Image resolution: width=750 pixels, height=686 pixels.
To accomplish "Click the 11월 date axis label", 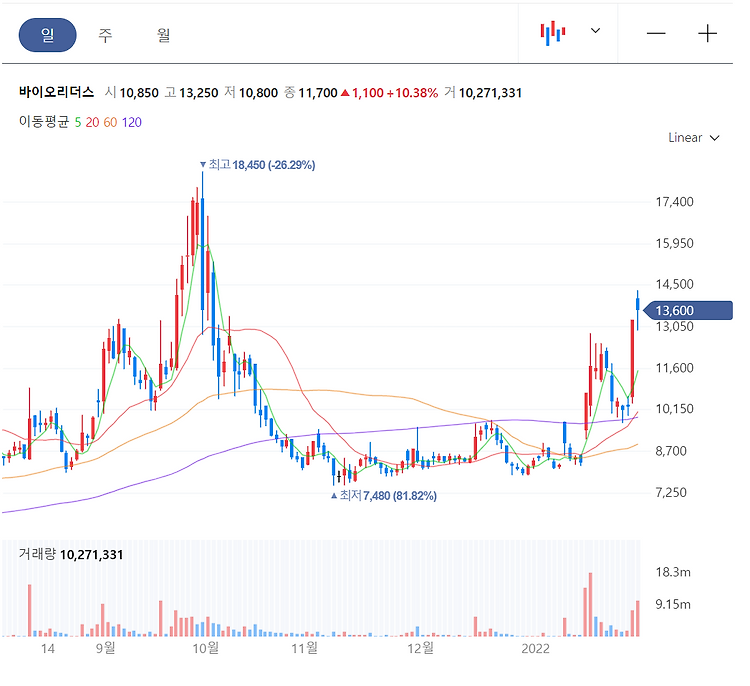I will click(305, 648).
